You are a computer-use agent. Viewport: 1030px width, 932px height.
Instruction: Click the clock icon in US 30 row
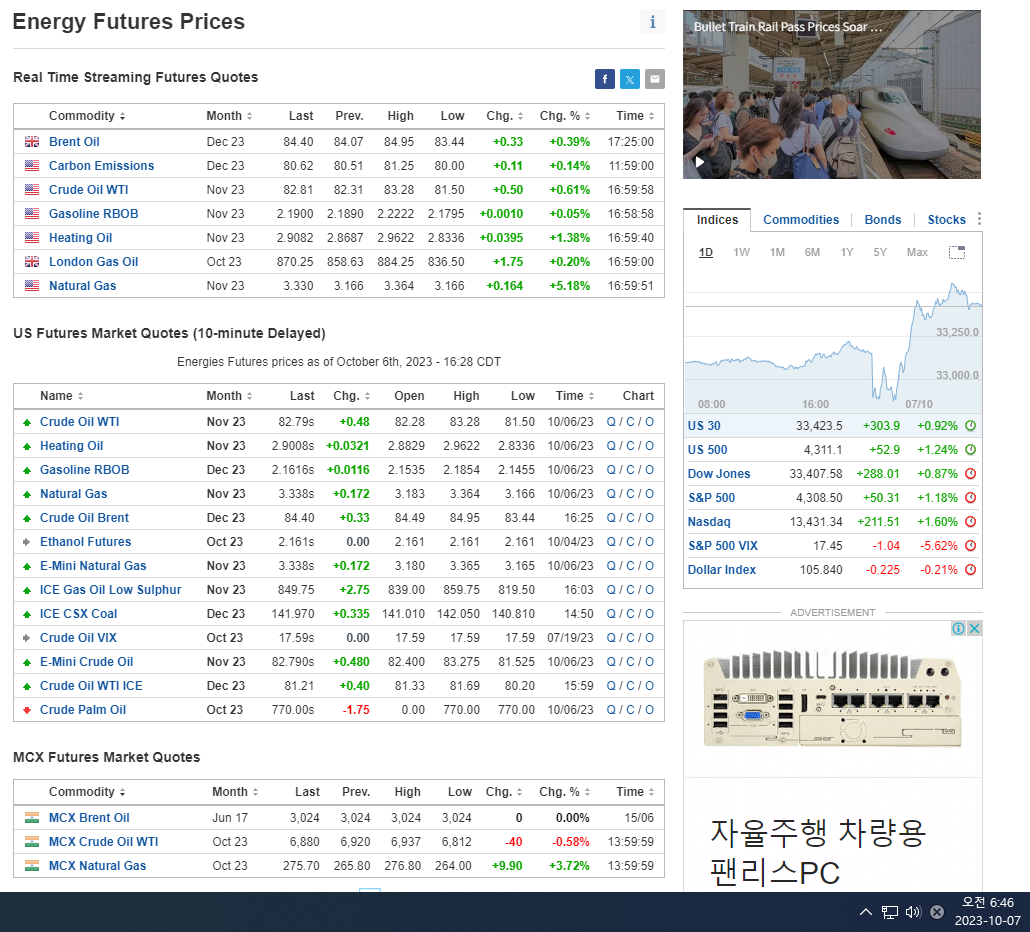pyautogui.click(x=970, y=426)
